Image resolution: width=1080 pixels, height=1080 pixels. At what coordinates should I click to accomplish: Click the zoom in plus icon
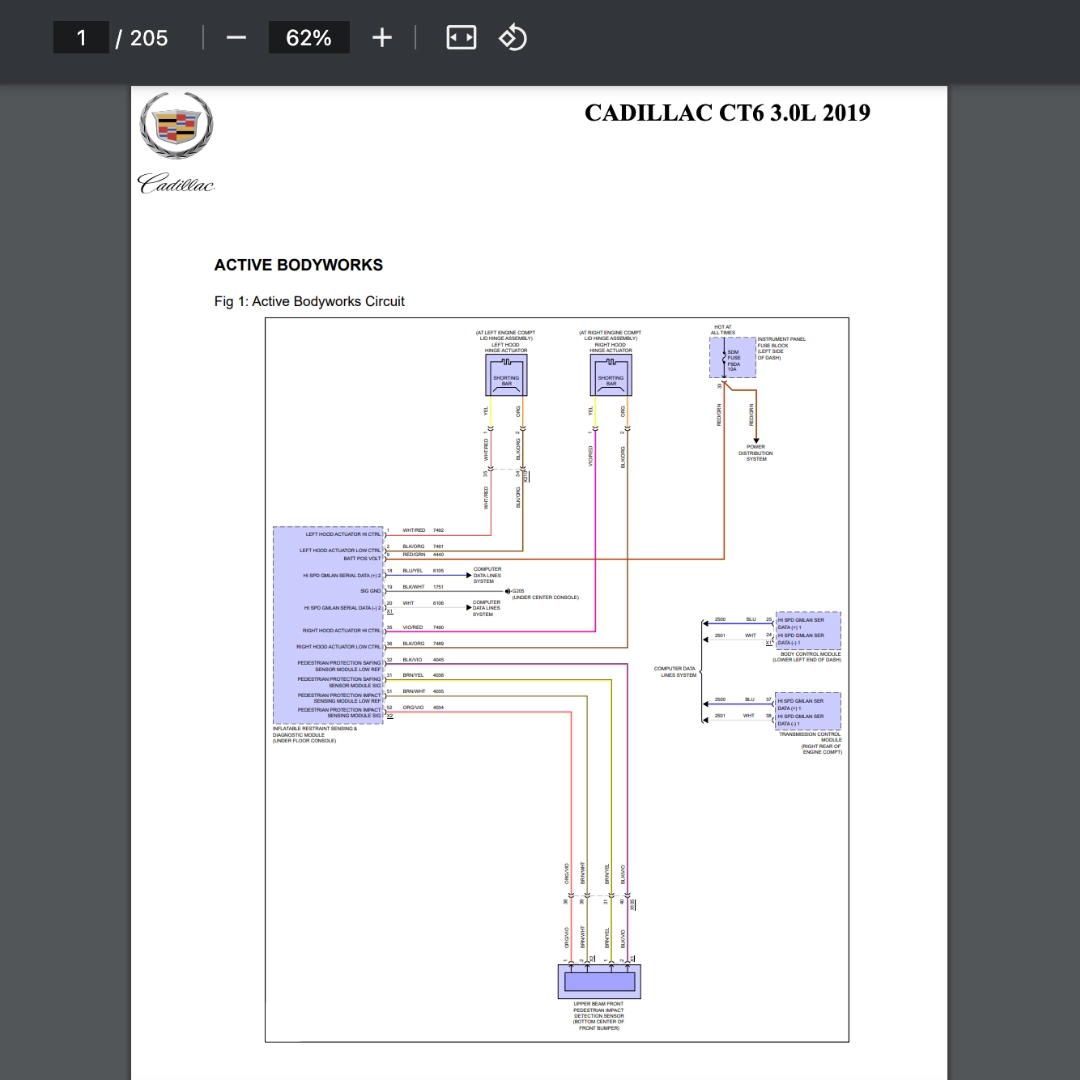coord(382,37)
